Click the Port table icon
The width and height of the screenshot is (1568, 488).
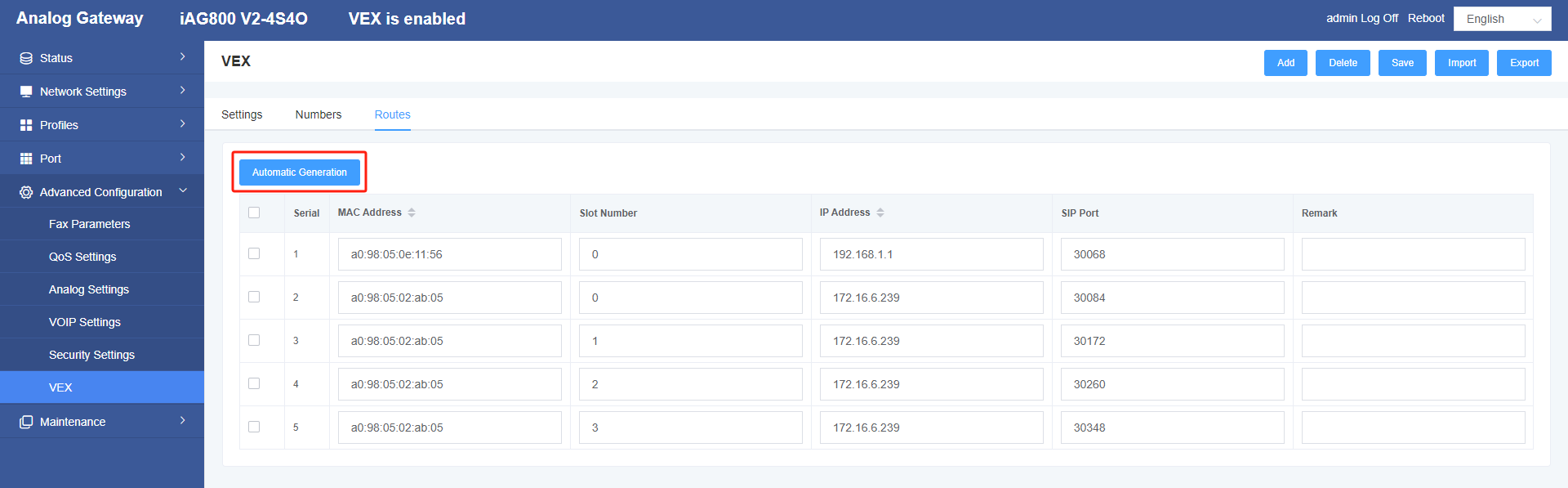[26, 159]
